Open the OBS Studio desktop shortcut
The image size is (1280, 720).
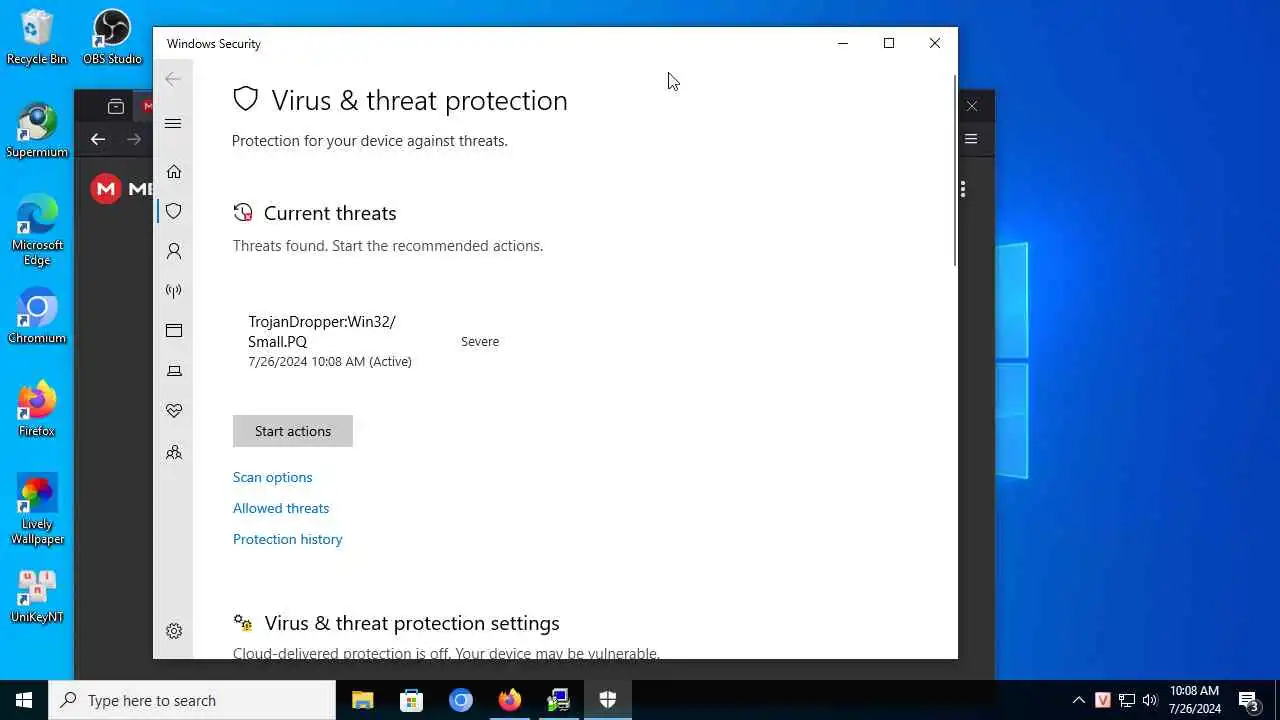[x=112, y=37]
